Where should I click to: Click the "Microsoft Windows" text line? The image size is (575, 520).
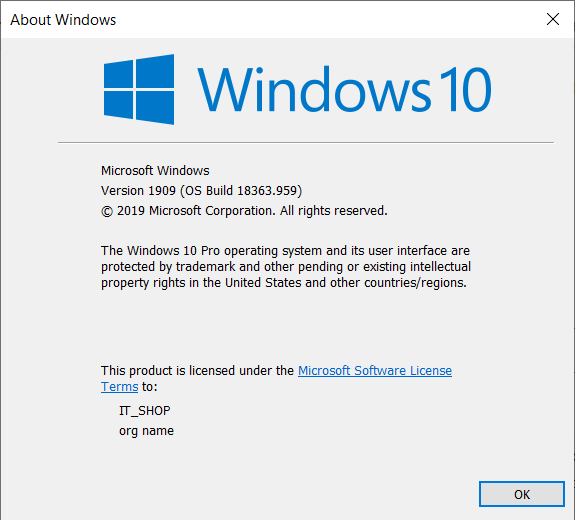point(155,171)
